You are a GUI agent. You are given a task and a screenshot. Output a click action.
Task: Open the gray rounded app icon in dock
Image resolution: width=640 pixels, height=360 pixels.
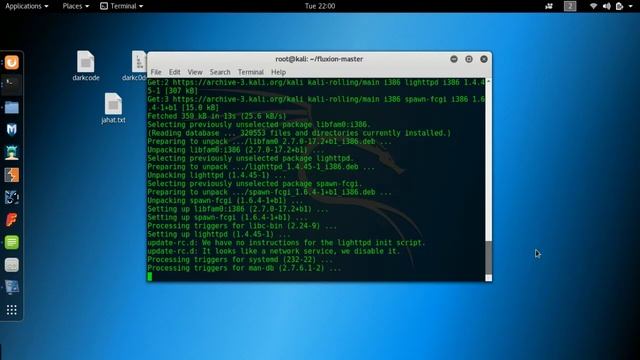(12, 265)
